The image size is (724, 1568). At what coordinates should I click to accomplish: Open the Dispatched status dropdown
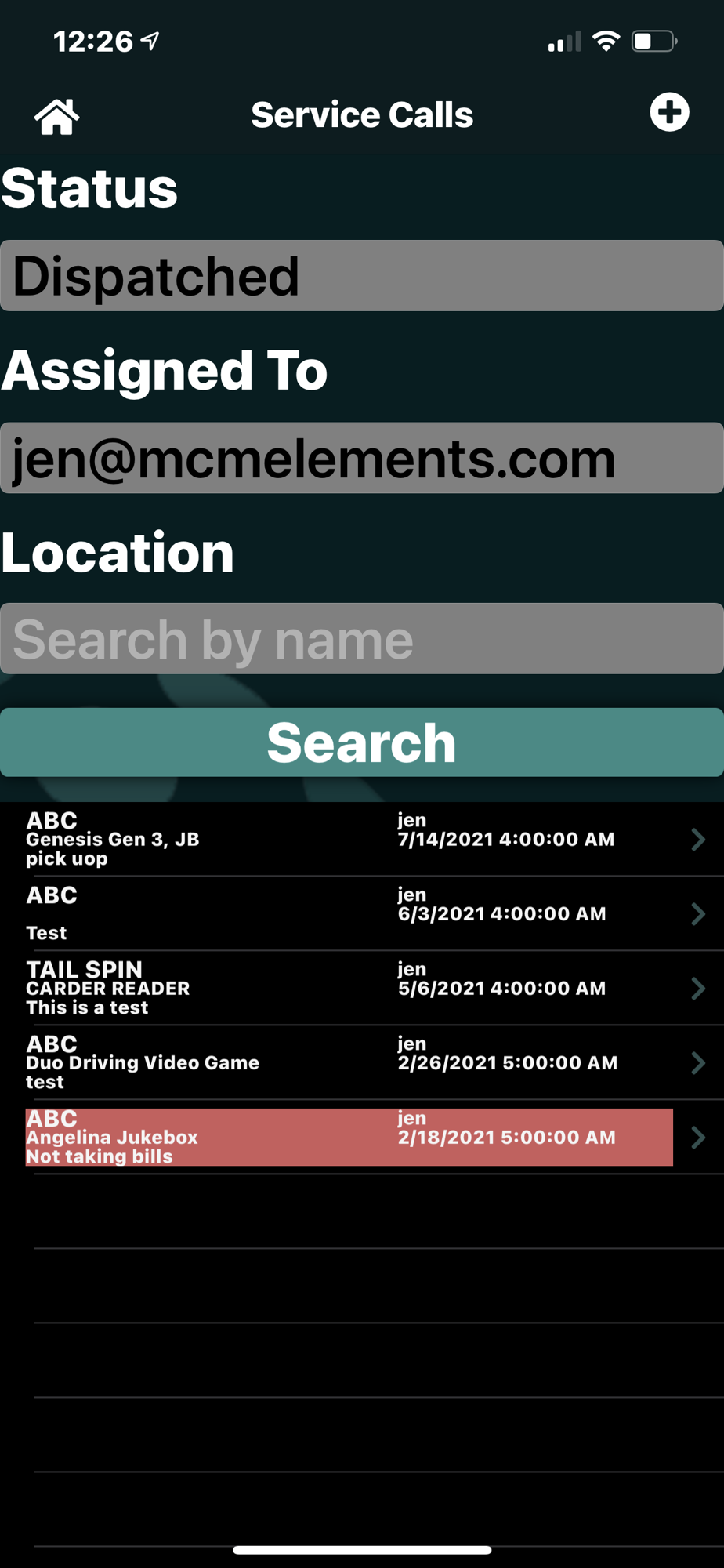pos(362,276)
